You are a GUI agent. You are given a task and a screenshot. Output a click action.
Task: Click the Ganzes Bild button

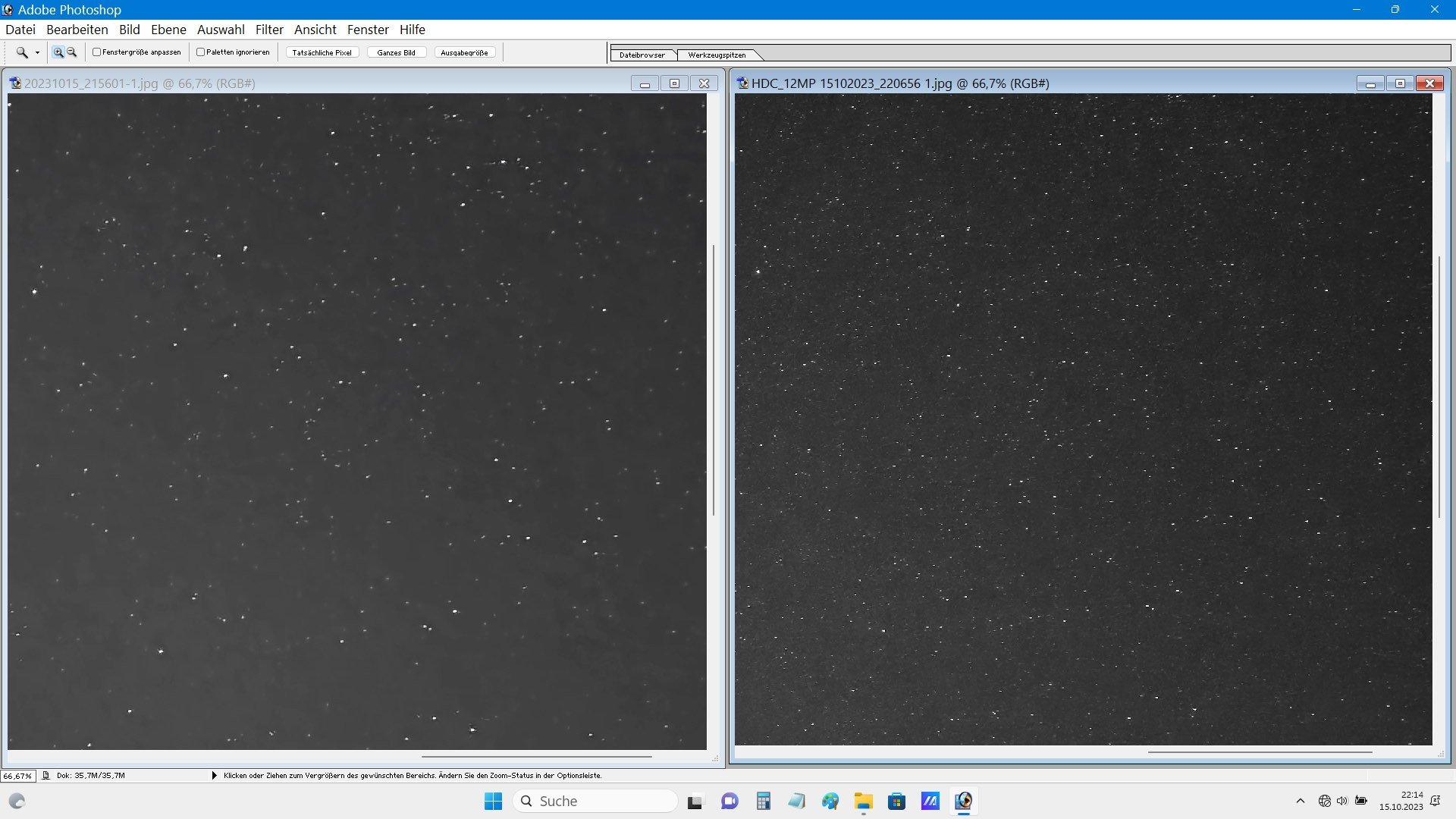[x=396, y=52]
